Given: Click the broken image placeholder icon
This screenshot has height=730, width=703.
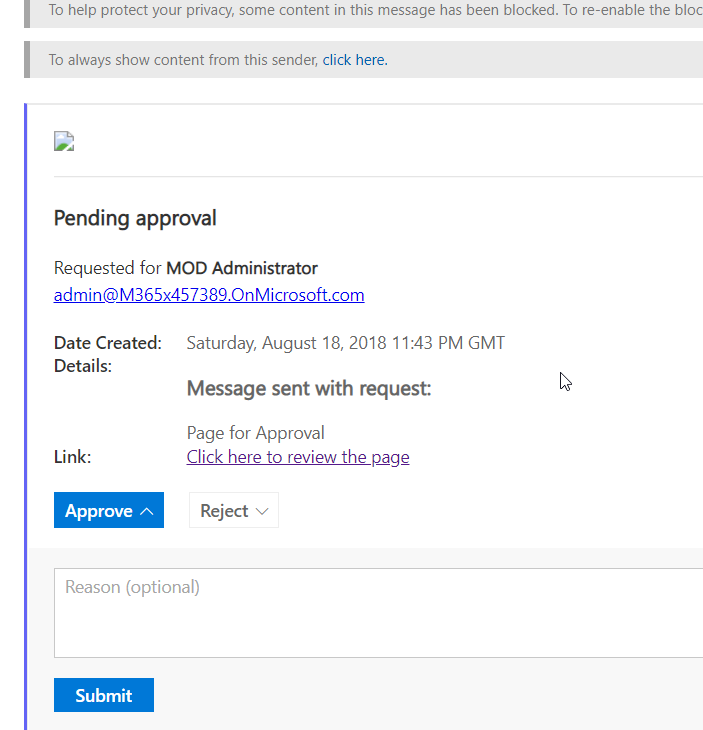Looking at the screenshot, I should click(64, 141).
